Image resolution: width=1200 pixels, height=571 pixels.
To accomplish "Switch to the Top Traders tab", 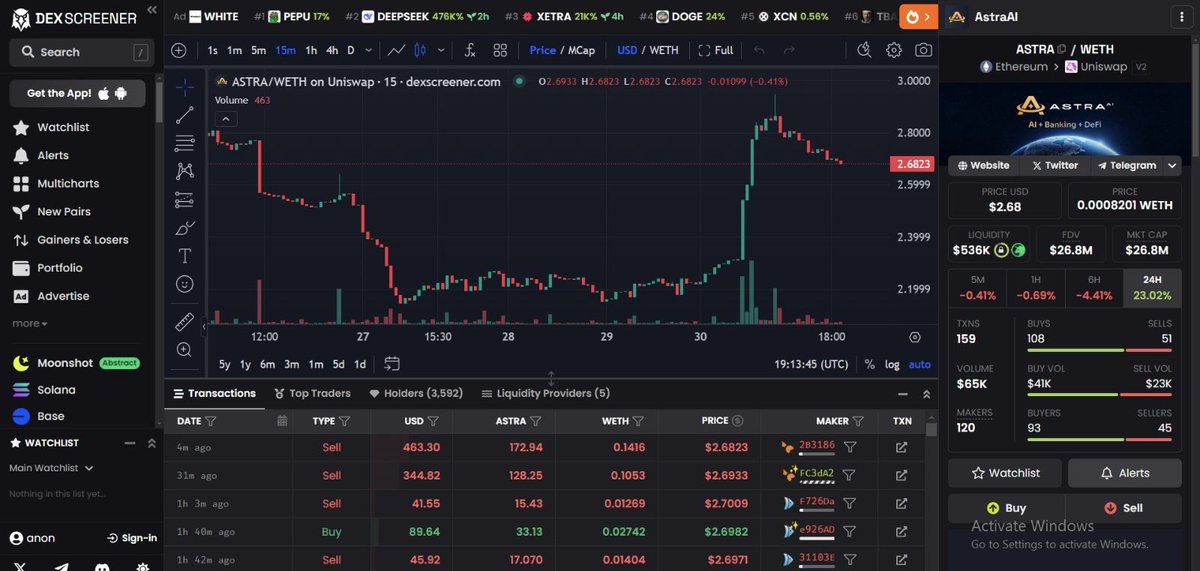I will pyautogui.click(x=312, y=394).
